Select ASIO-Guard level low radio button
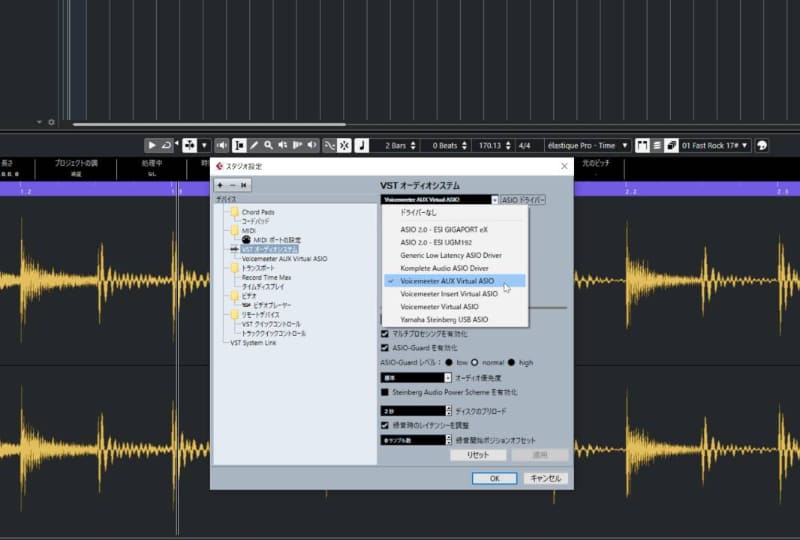The height and width of the screenshot is (540, 800). 448,362
